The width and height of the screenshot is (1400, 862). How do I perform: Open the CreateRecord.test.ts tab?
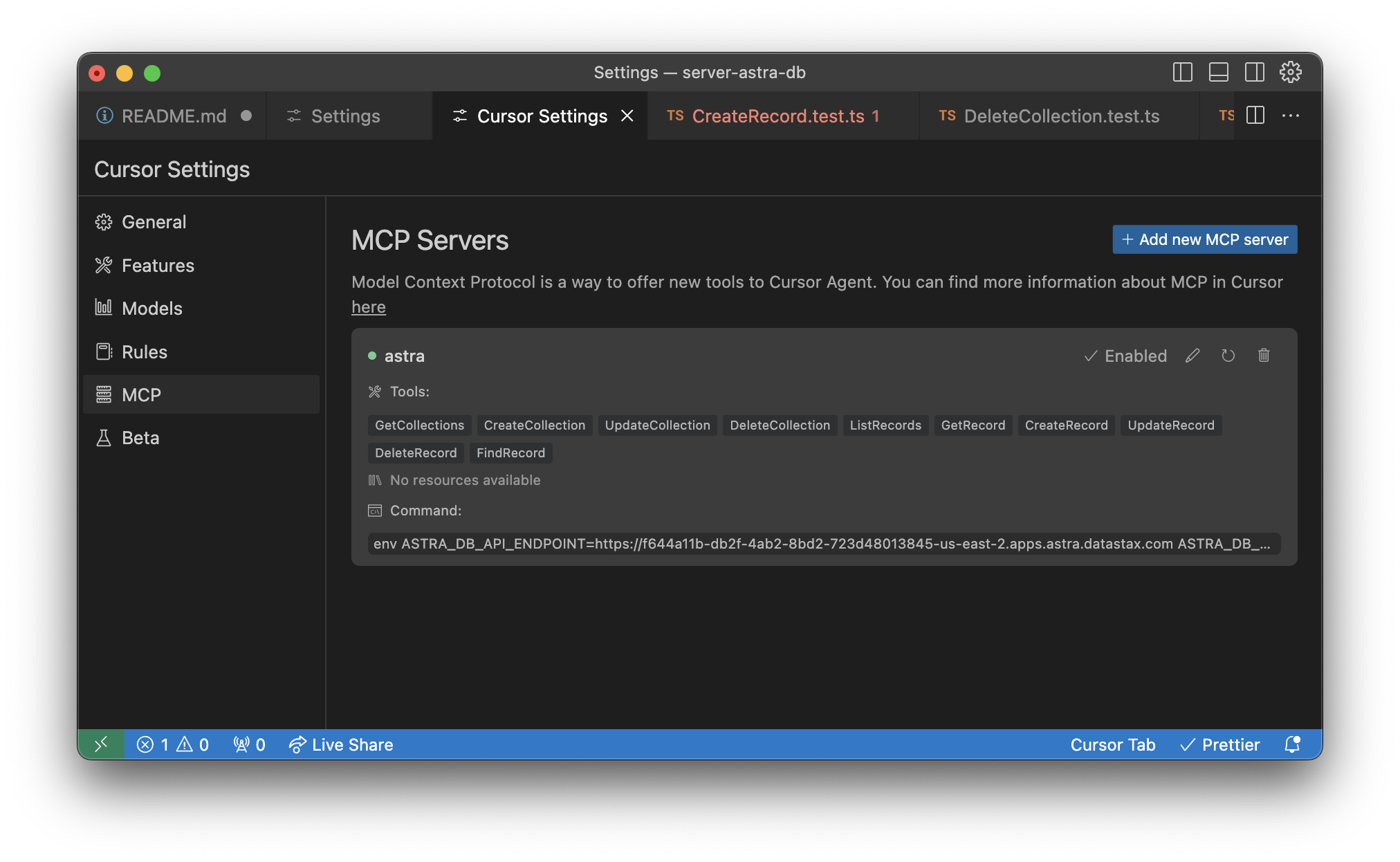(x=777, y=116)
